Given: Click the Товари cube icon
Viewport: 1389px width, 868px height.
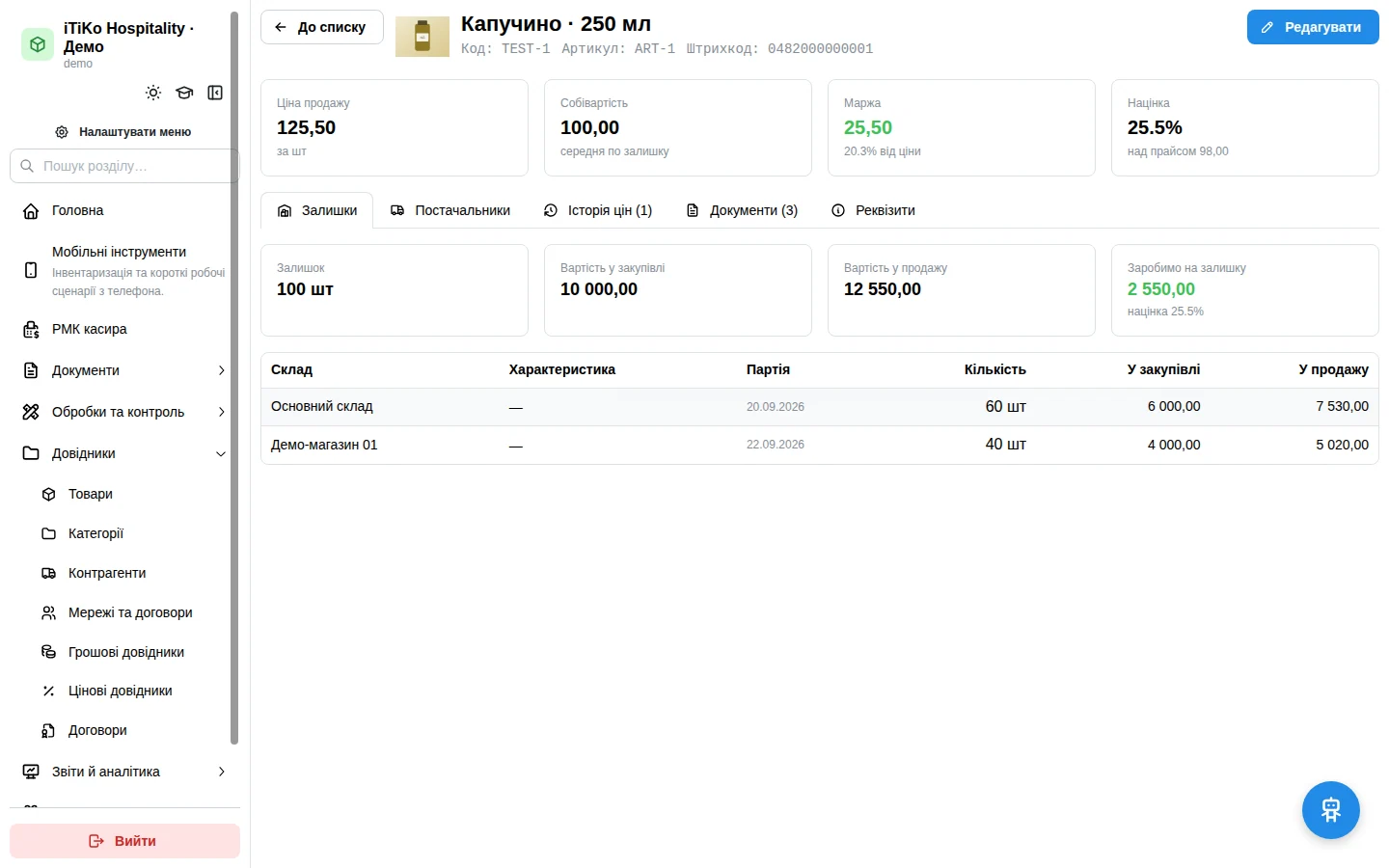Looking at the screenshot, I should coord(48,495).
